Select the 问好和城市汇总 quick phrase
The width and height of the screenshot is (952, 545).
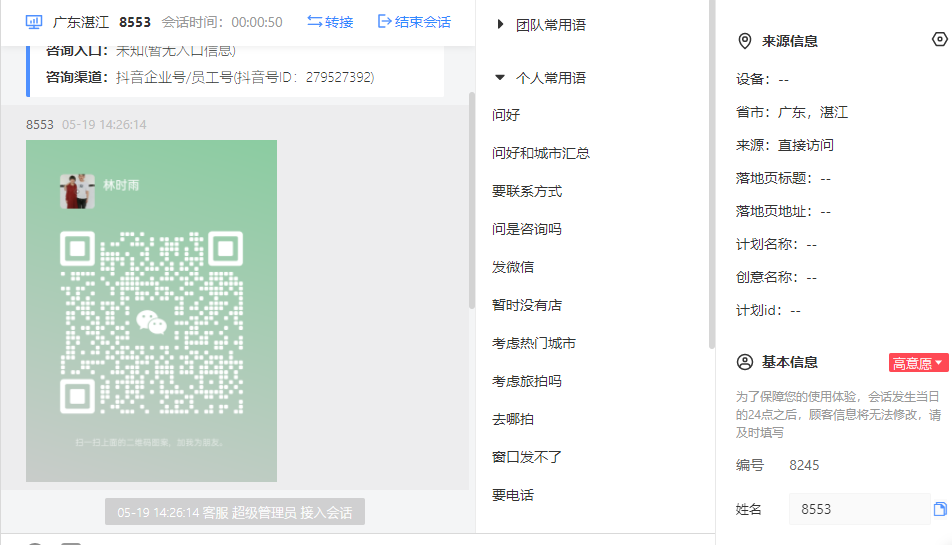[540, 153]
